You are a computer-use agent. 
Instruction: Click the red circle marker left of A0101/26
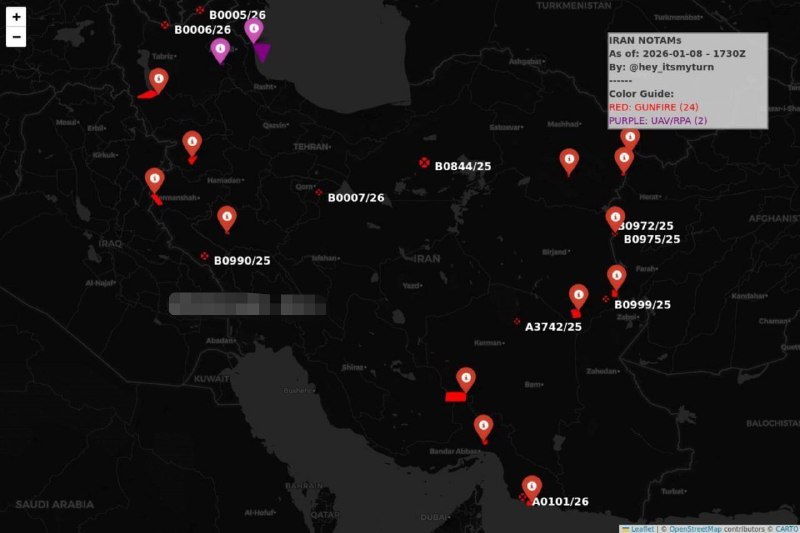(x=522, y=497)
